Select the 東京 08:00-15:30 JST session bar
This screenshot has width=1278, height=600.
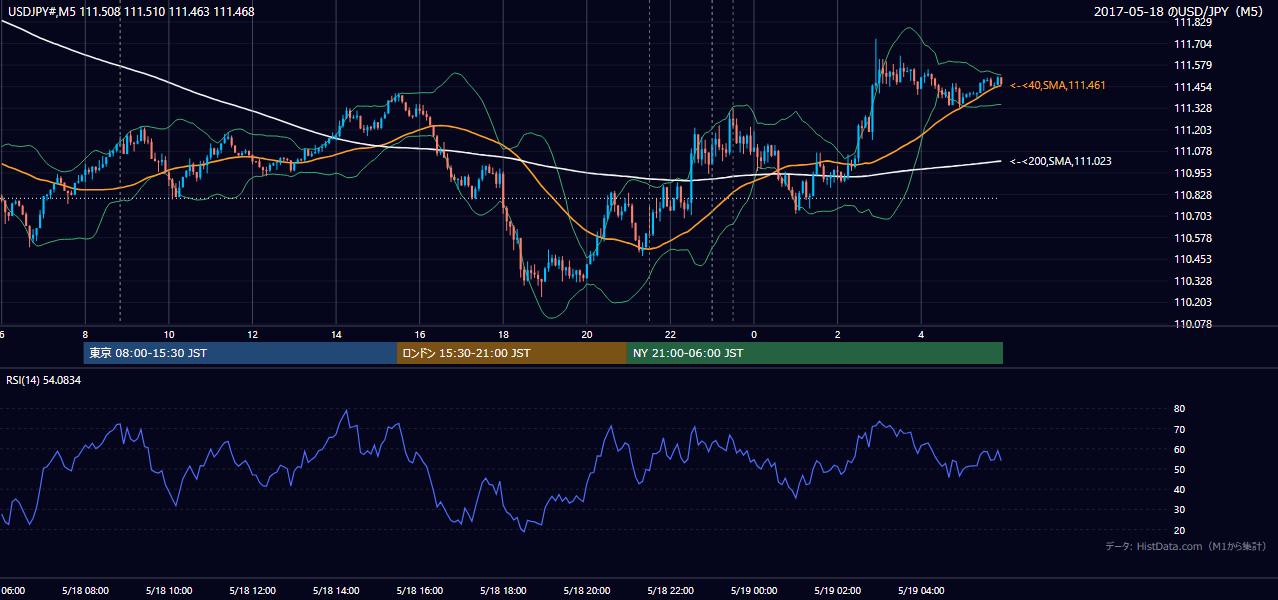[x=240, y=353]
